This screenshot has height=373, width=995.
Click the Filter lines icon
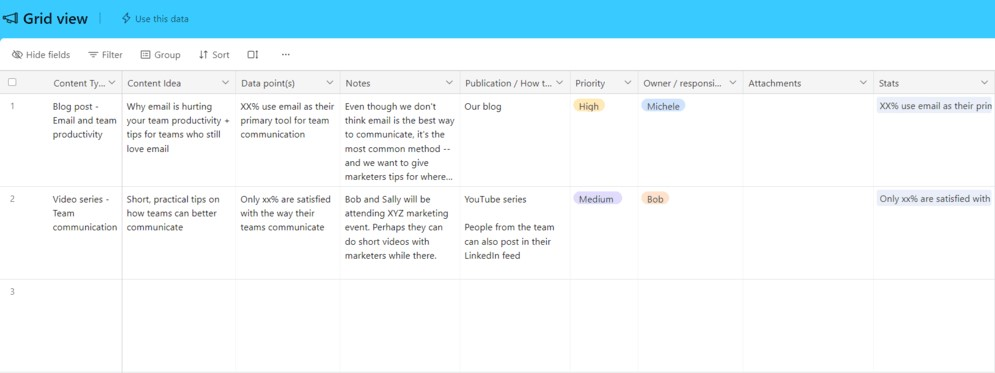pyautogui.click(x=93, y=55)
